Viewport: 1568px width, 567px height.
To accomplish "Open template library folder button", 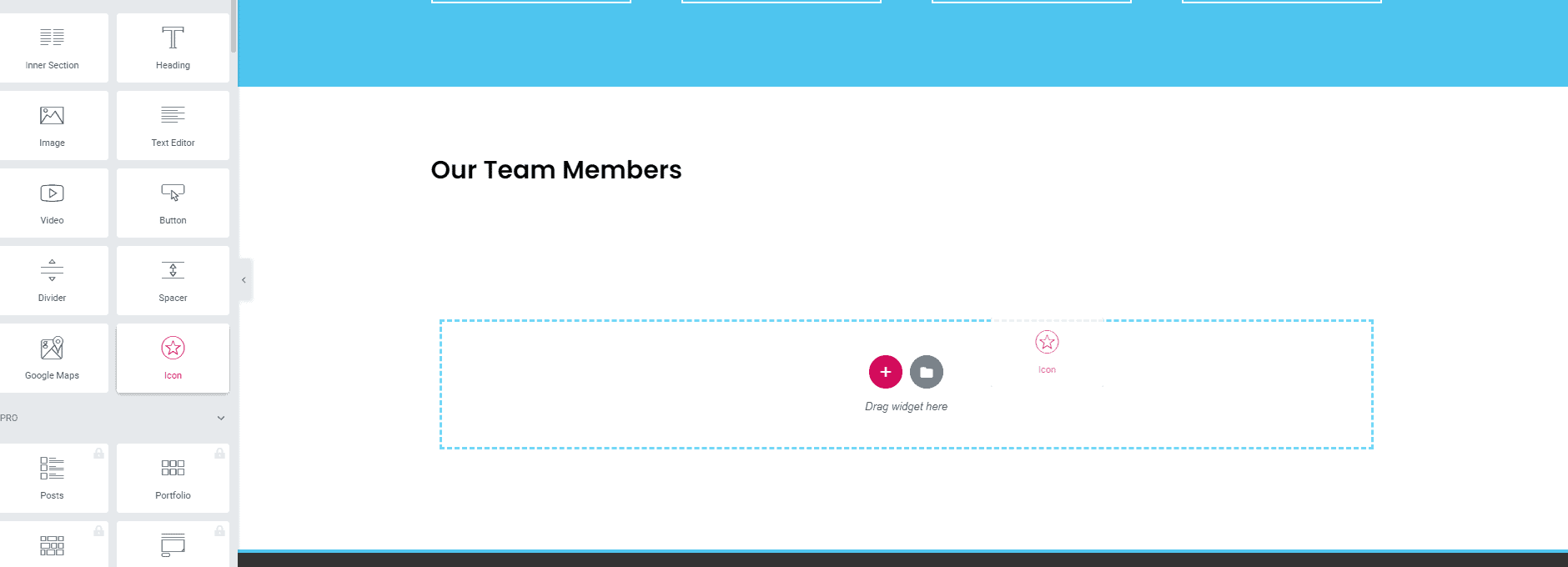I will pos(927,372).
